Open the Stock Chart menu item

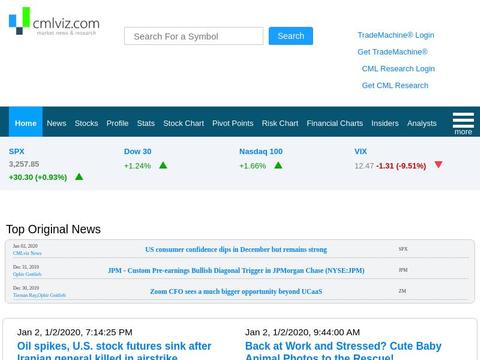(x=184, y=123)
